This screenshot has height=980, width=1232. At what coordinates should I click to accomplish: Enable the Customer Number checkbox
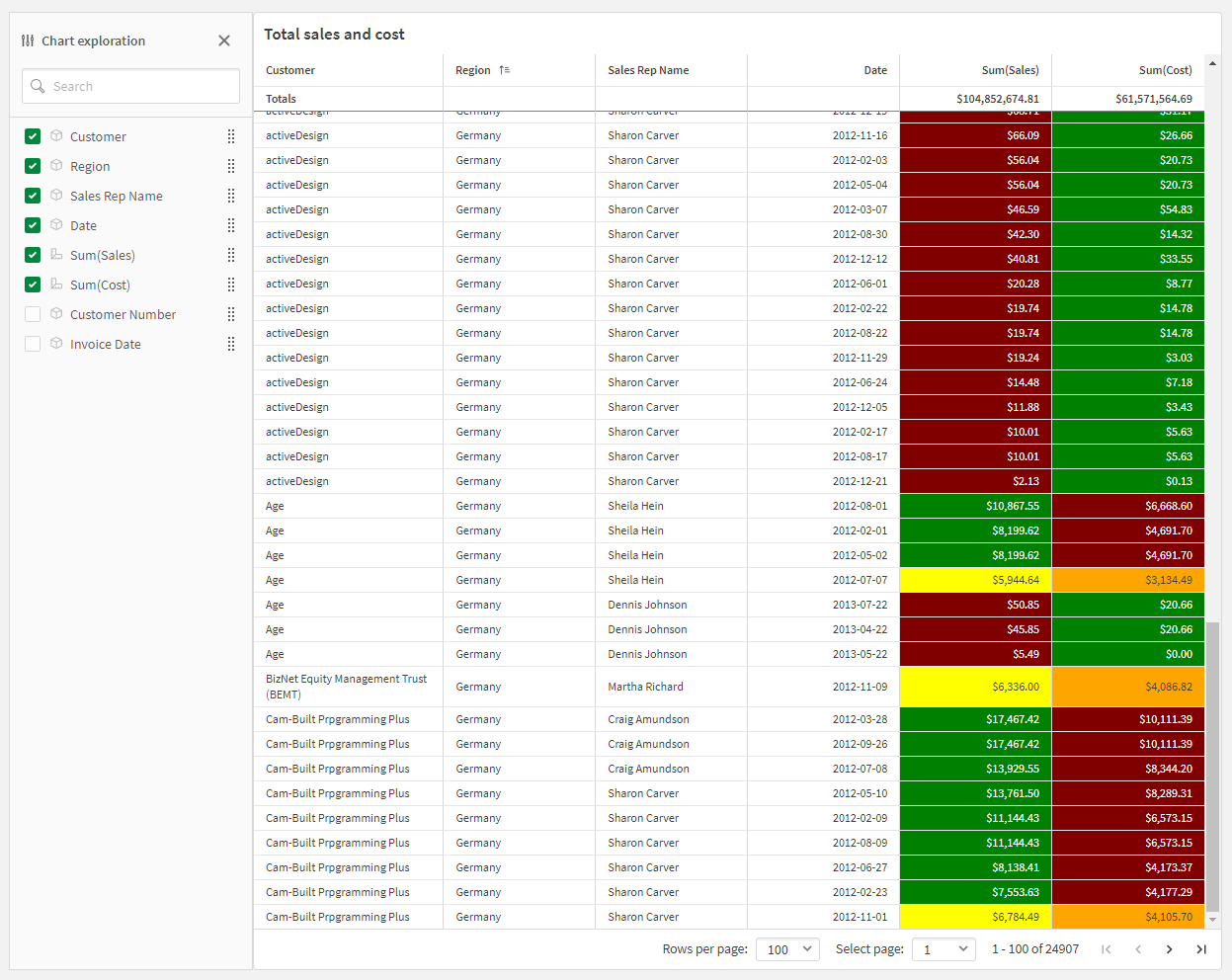[33, 314]
